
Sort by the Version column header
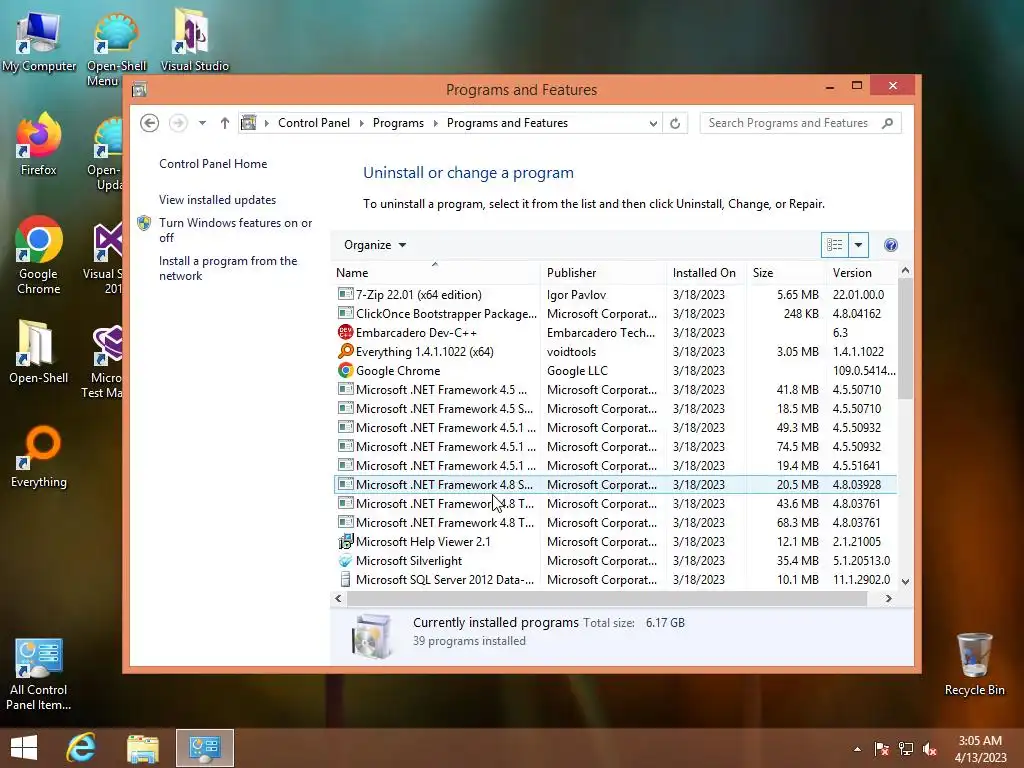click(862, 272)
